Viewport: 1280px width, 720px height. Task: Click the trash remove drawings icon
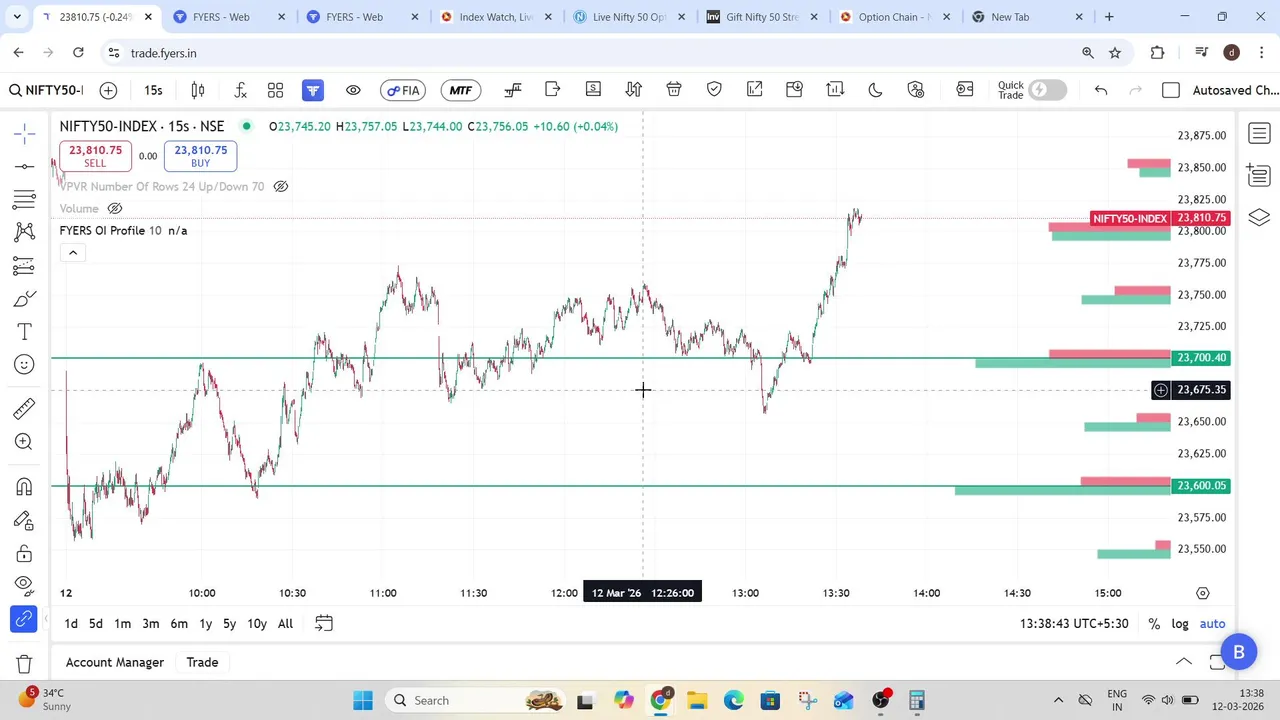(x=25, y=664)
